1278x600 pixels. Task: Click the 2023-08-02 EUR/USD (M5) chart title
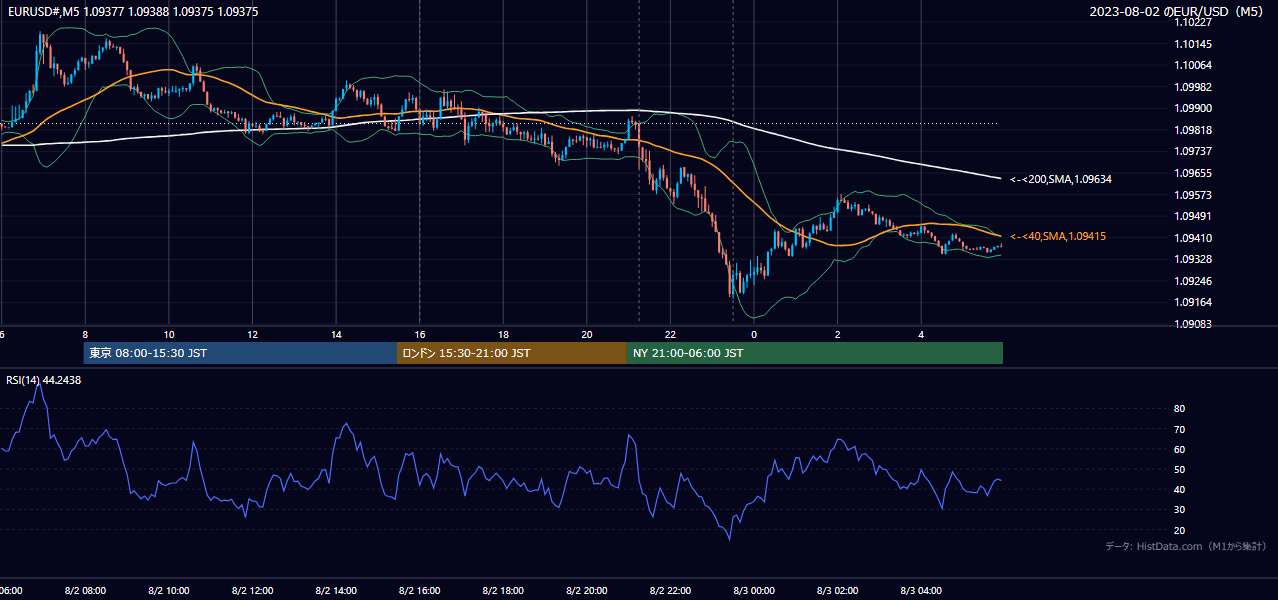1177,11
